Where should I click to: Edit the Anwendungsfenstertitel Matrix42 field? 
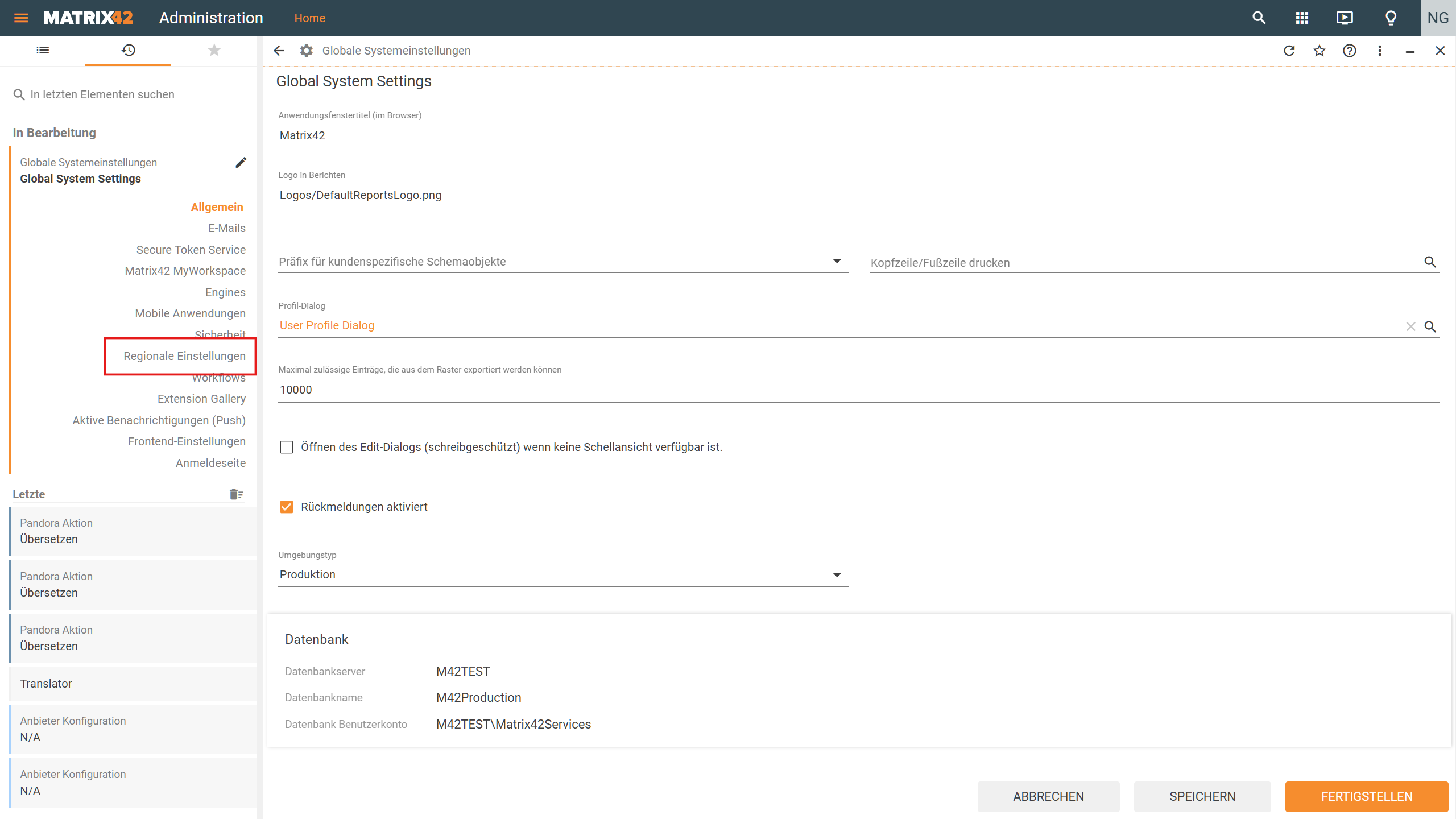pos(859,135)
